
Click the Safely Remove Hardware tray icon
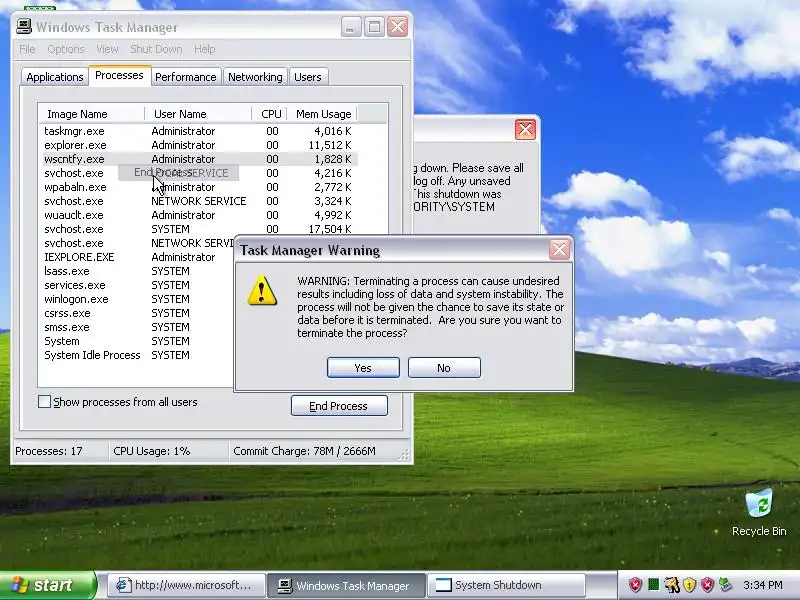[x=724, y=584]
